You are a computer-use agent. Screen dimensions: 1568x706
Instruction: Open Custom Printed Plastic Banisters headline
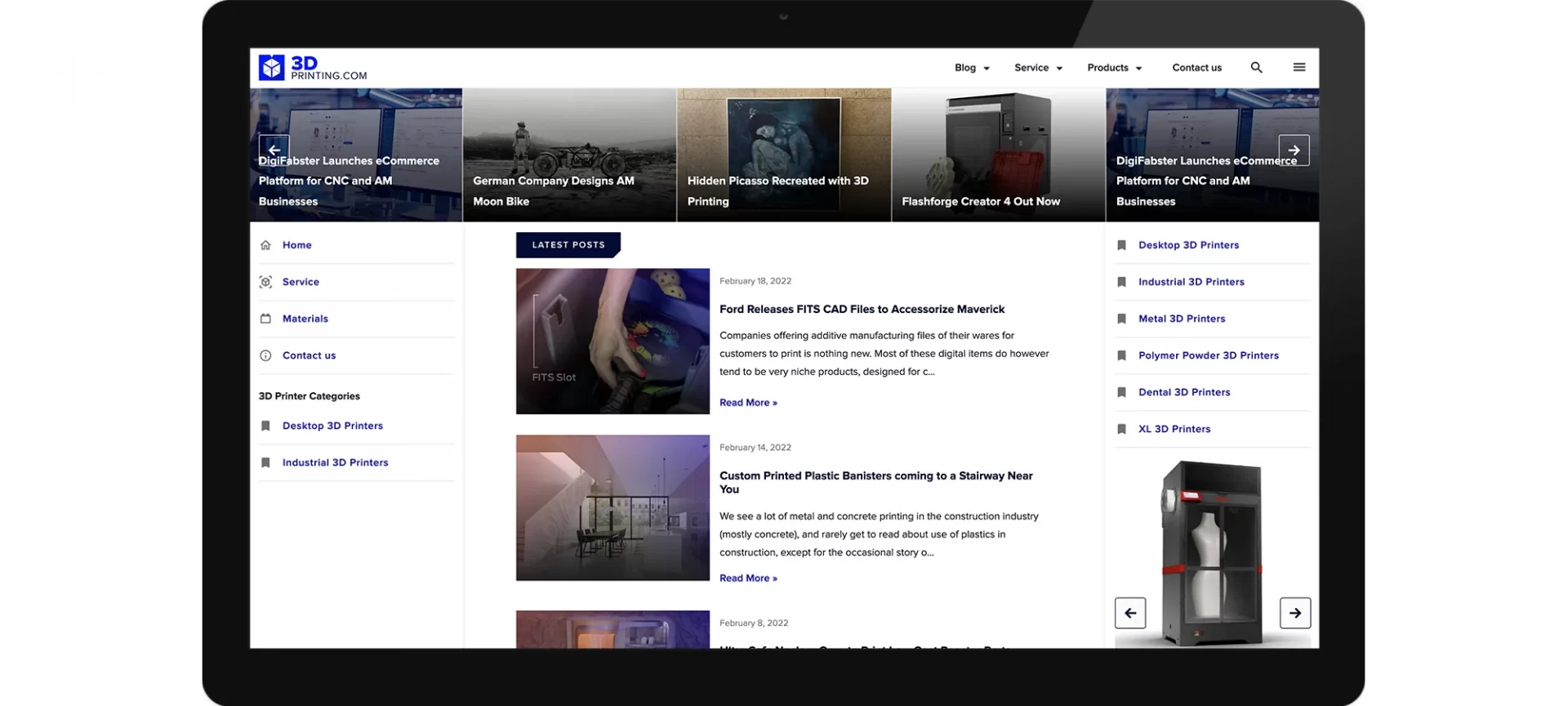(875, 482)
